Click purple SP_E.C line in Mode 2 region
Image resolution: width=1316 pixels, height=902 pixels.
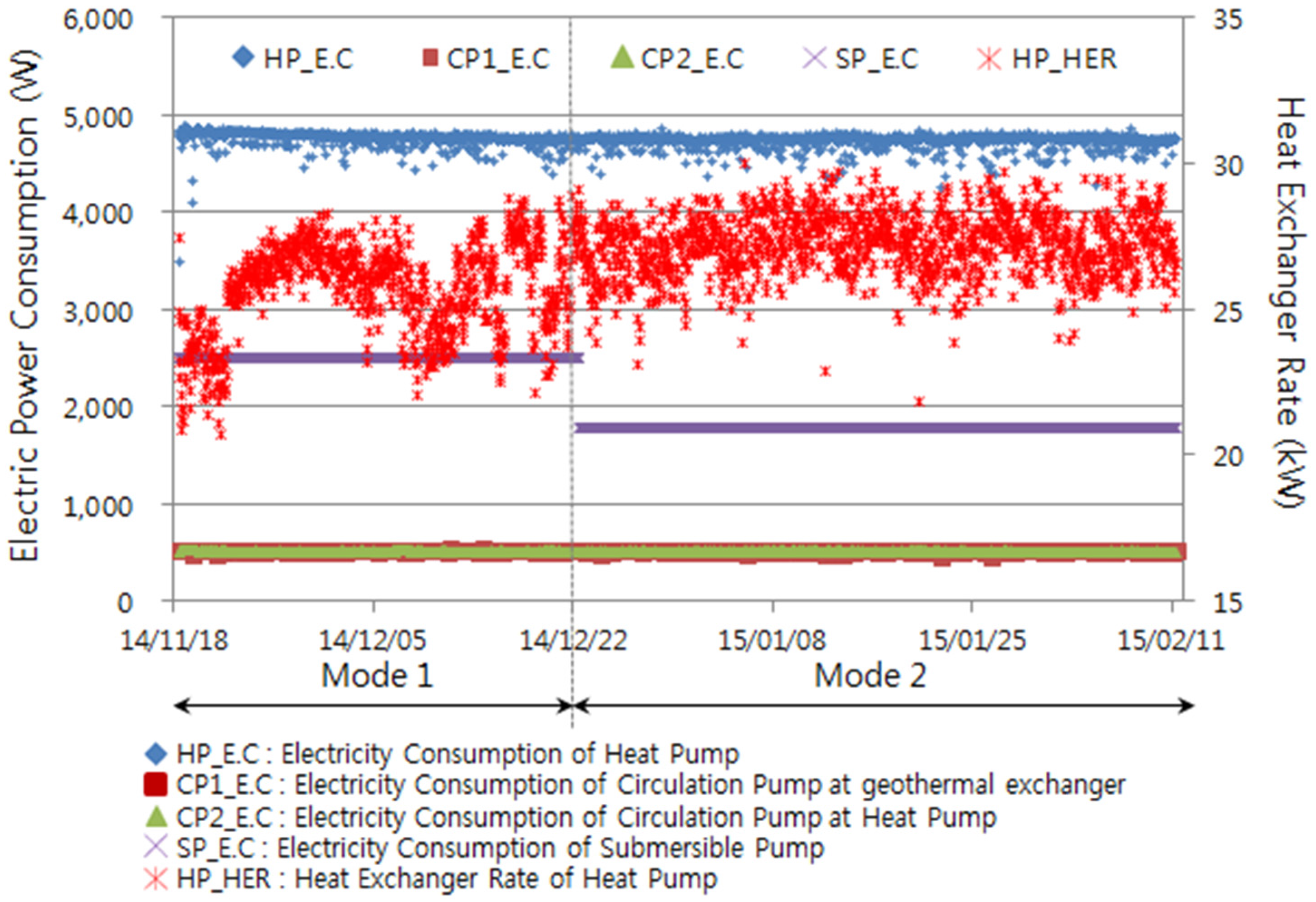click(x=878, y=428)
